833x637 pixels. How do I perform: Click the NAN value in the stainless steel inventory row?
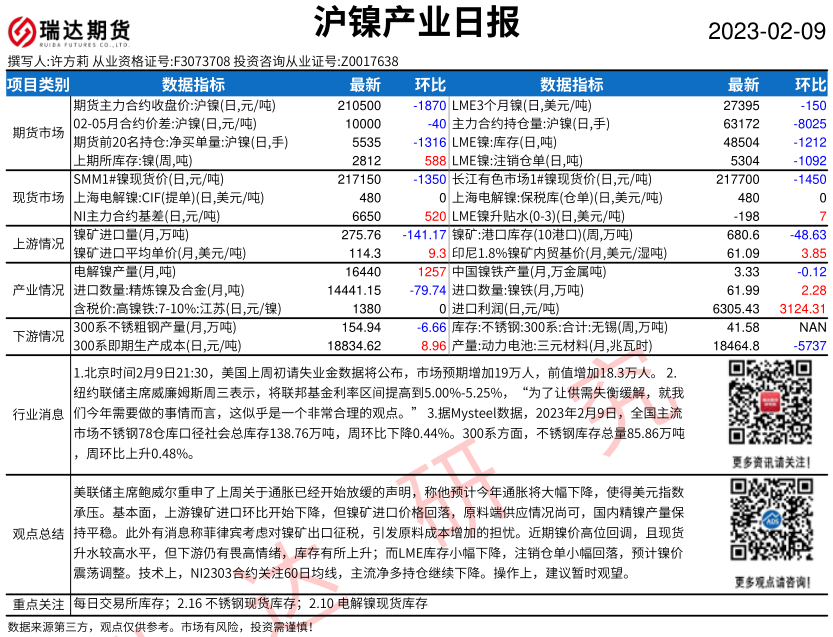(811, 327)
